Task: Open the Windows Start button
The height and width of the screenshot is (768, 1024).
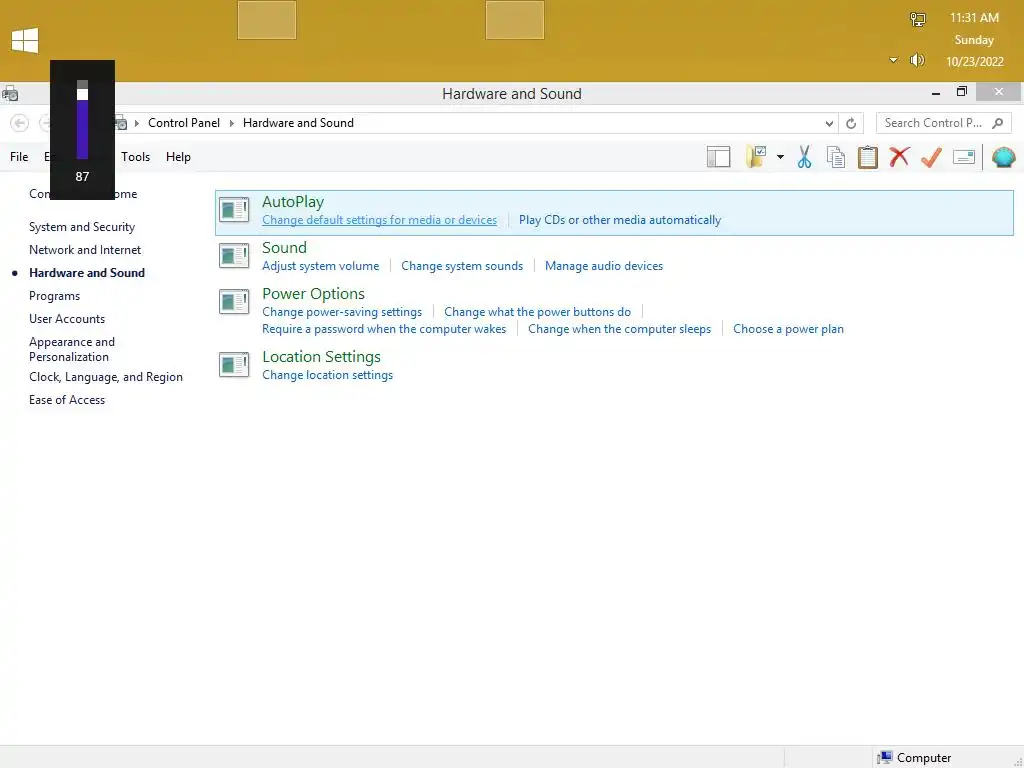Action: [25, 40]
